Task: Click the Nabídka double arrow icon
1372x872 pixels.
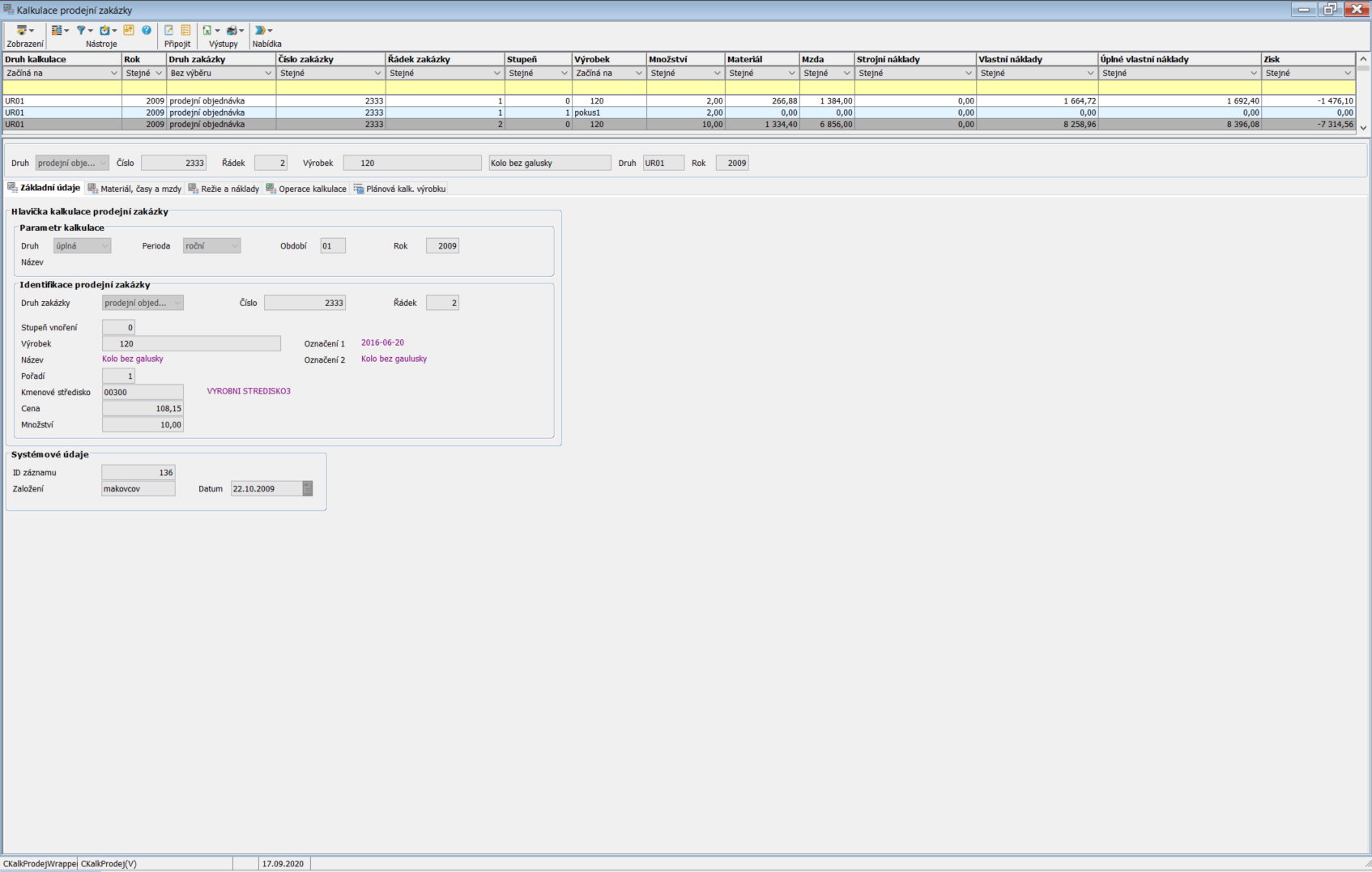Action: 261,31
